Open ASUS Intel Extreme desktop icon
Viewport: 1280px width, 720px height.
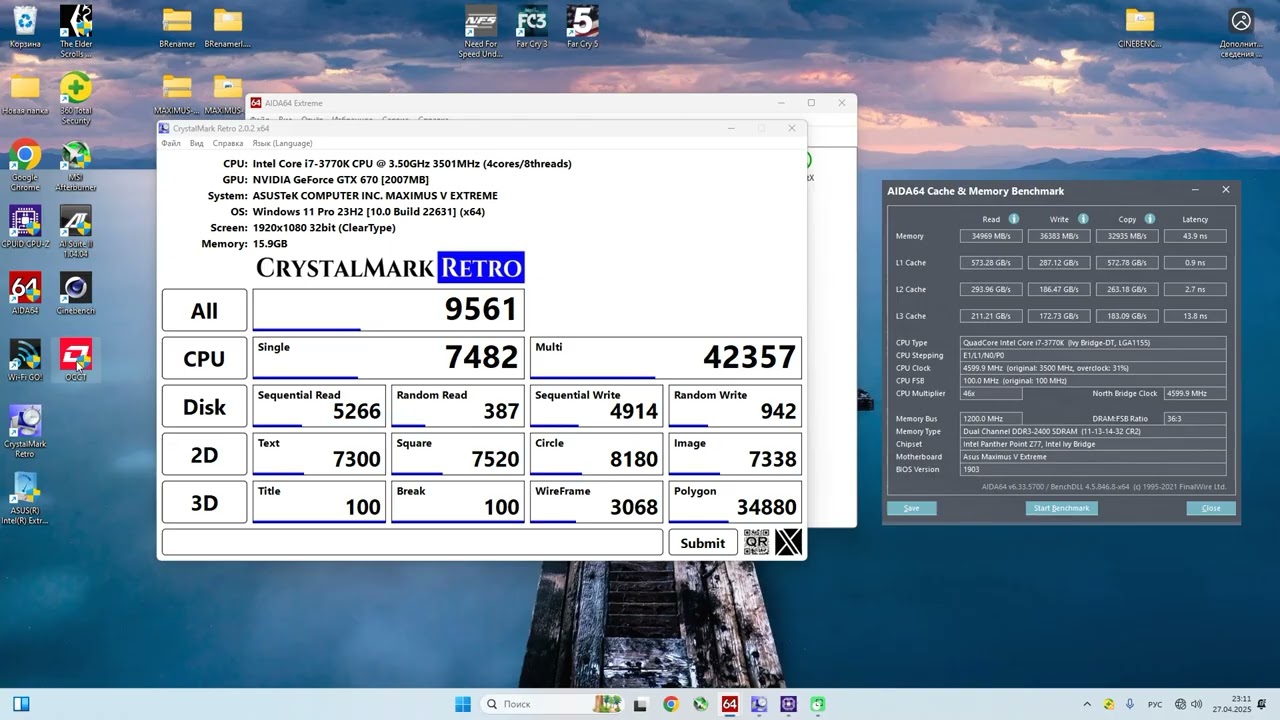25,498
